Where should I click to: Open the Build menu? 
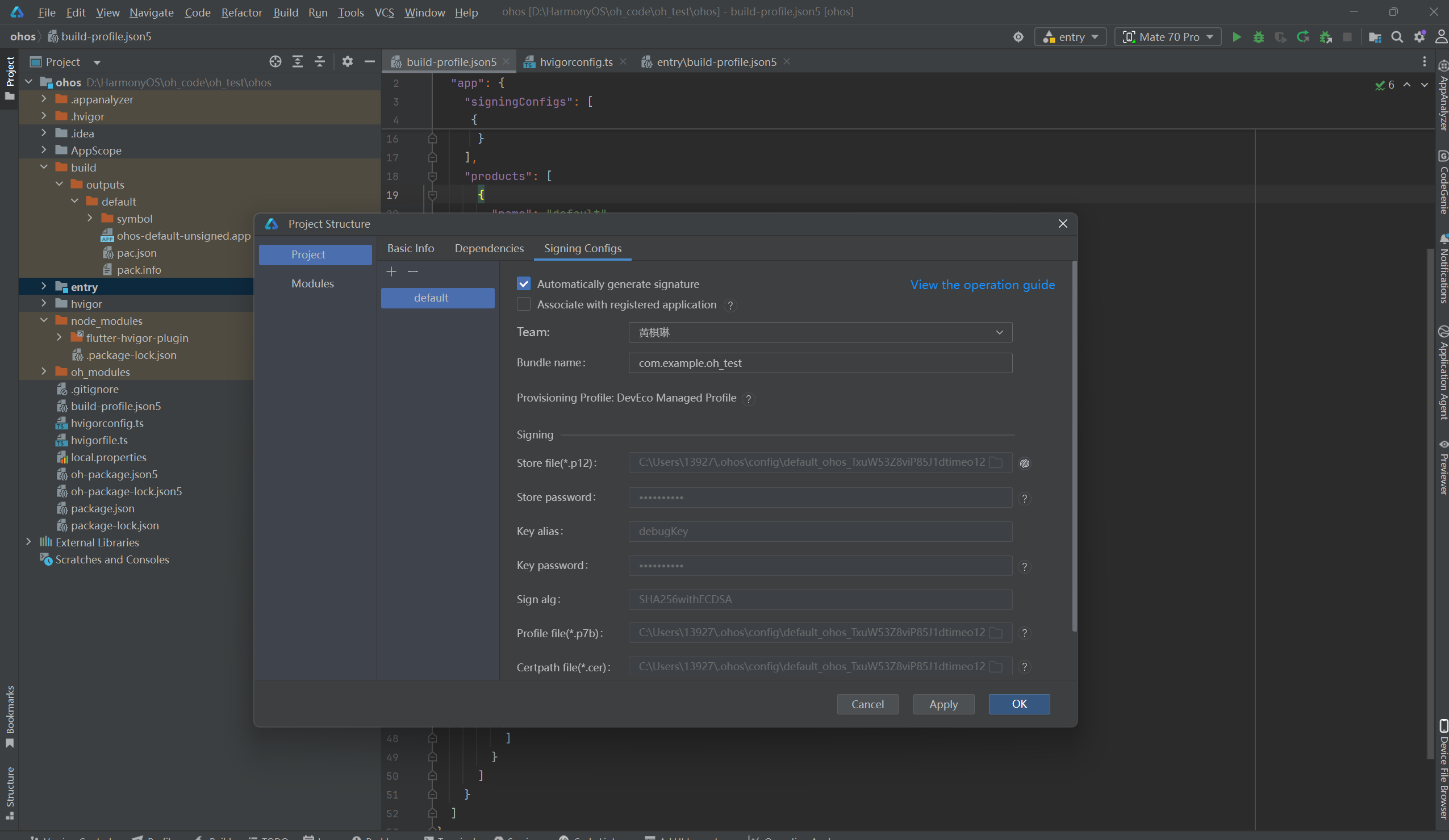pos(285,12)
